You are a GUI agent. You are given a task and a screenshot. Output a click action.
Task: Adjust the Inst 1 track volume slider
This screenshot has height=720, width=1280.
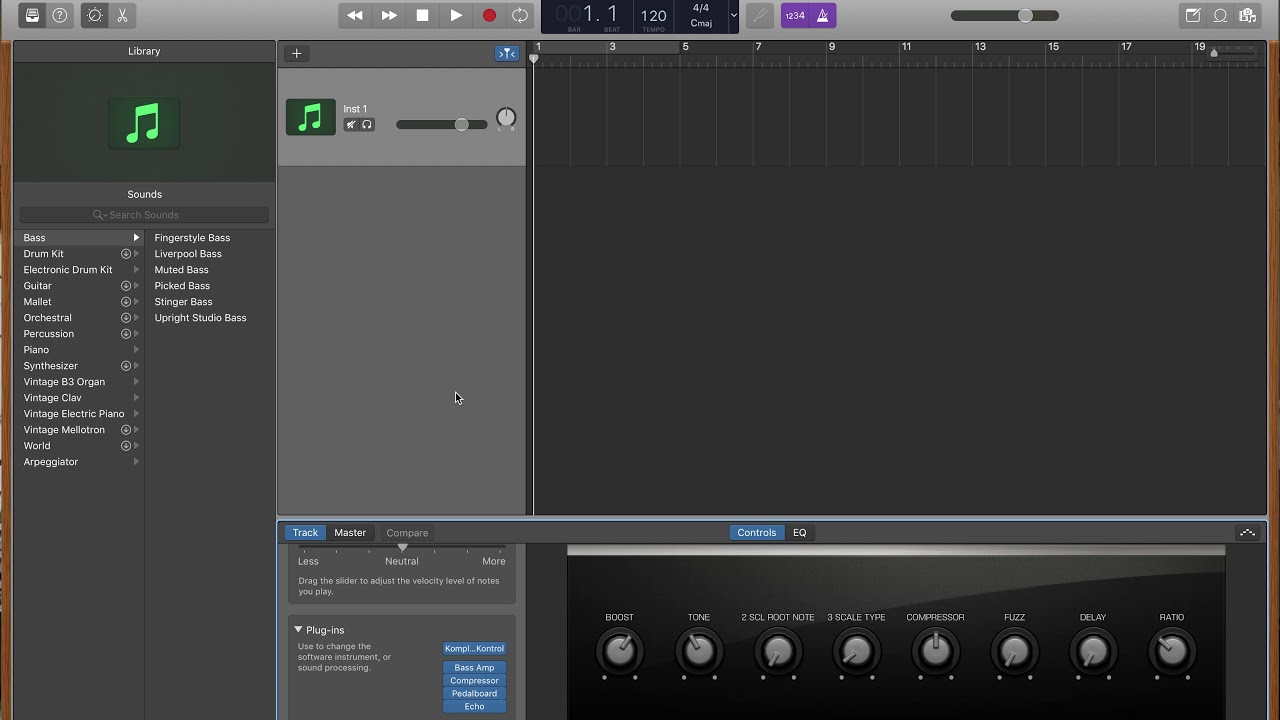pos(441,124)
